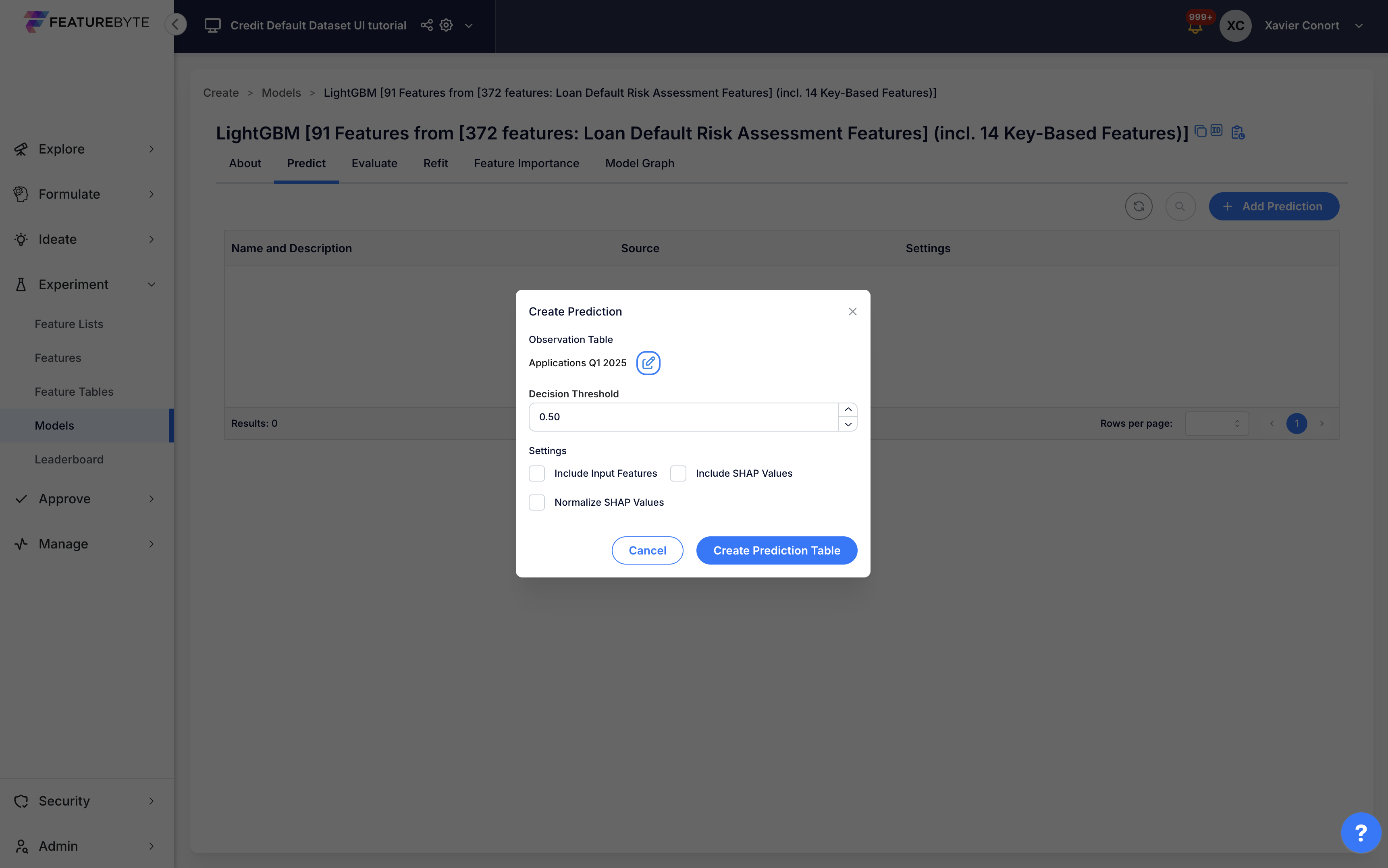Increase decision threshold with up arrow

click(848, 409)
